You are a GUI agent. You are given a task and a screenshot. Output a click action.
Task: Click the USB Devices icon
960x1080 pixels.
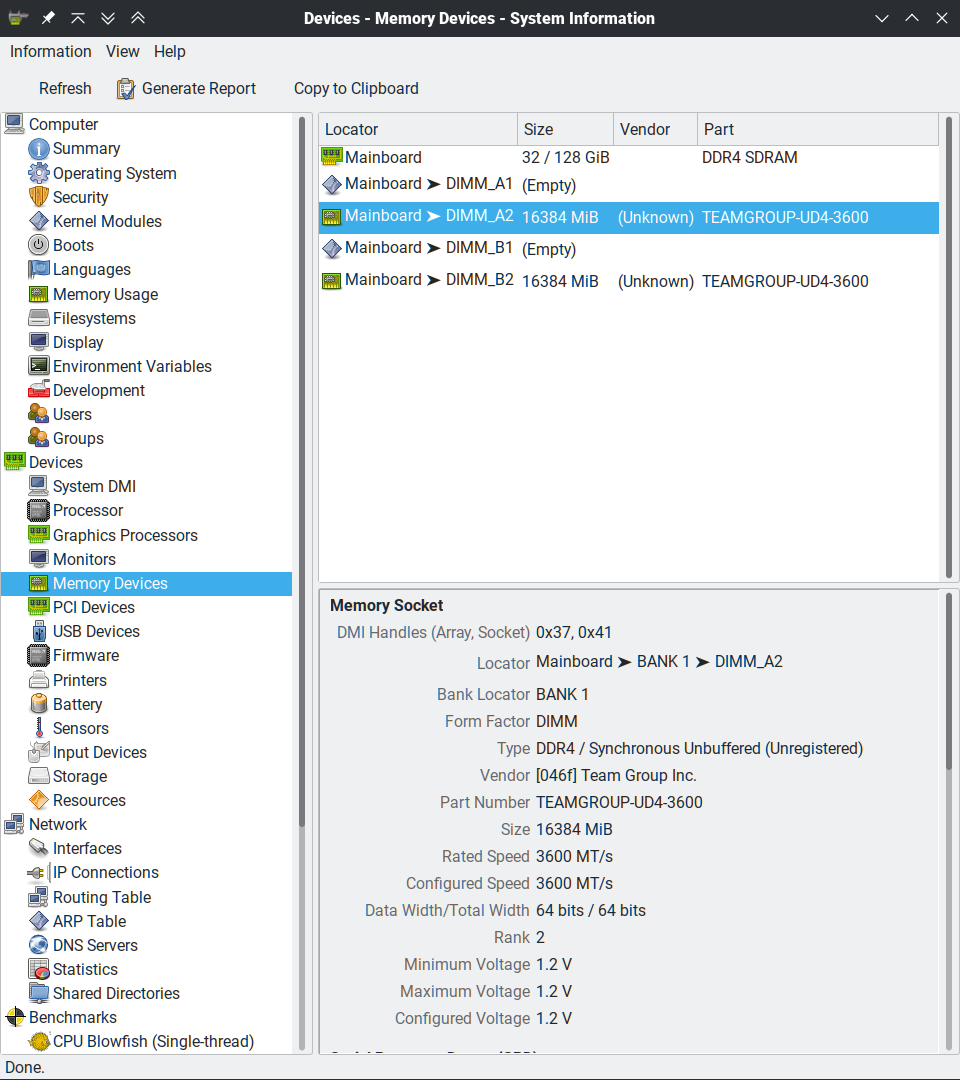(38, 632)
